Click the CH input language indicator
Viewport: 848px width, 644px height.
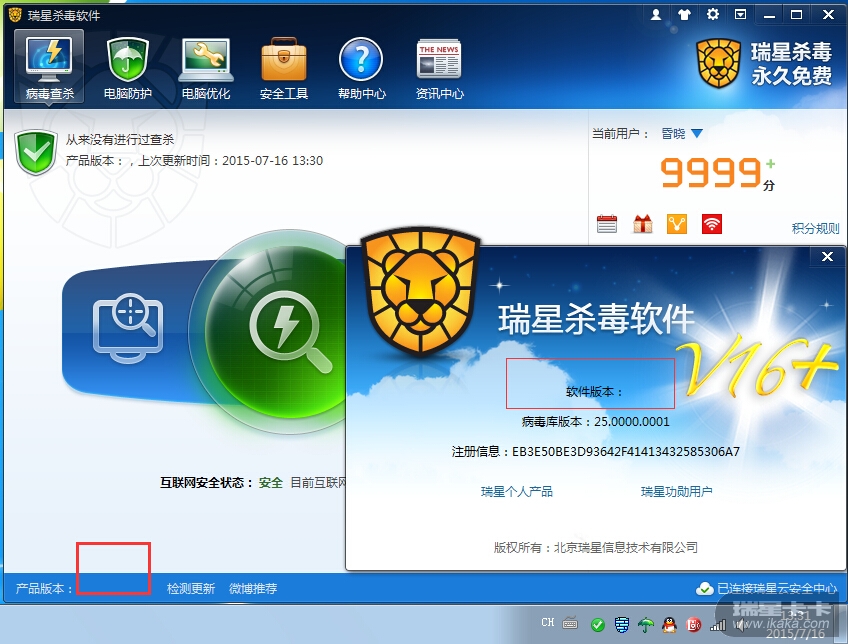pos(548,623)
